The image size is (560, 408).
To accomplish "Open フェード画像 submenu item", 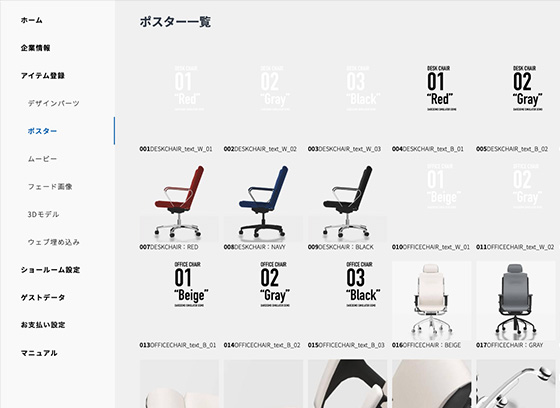I will 50,186.
